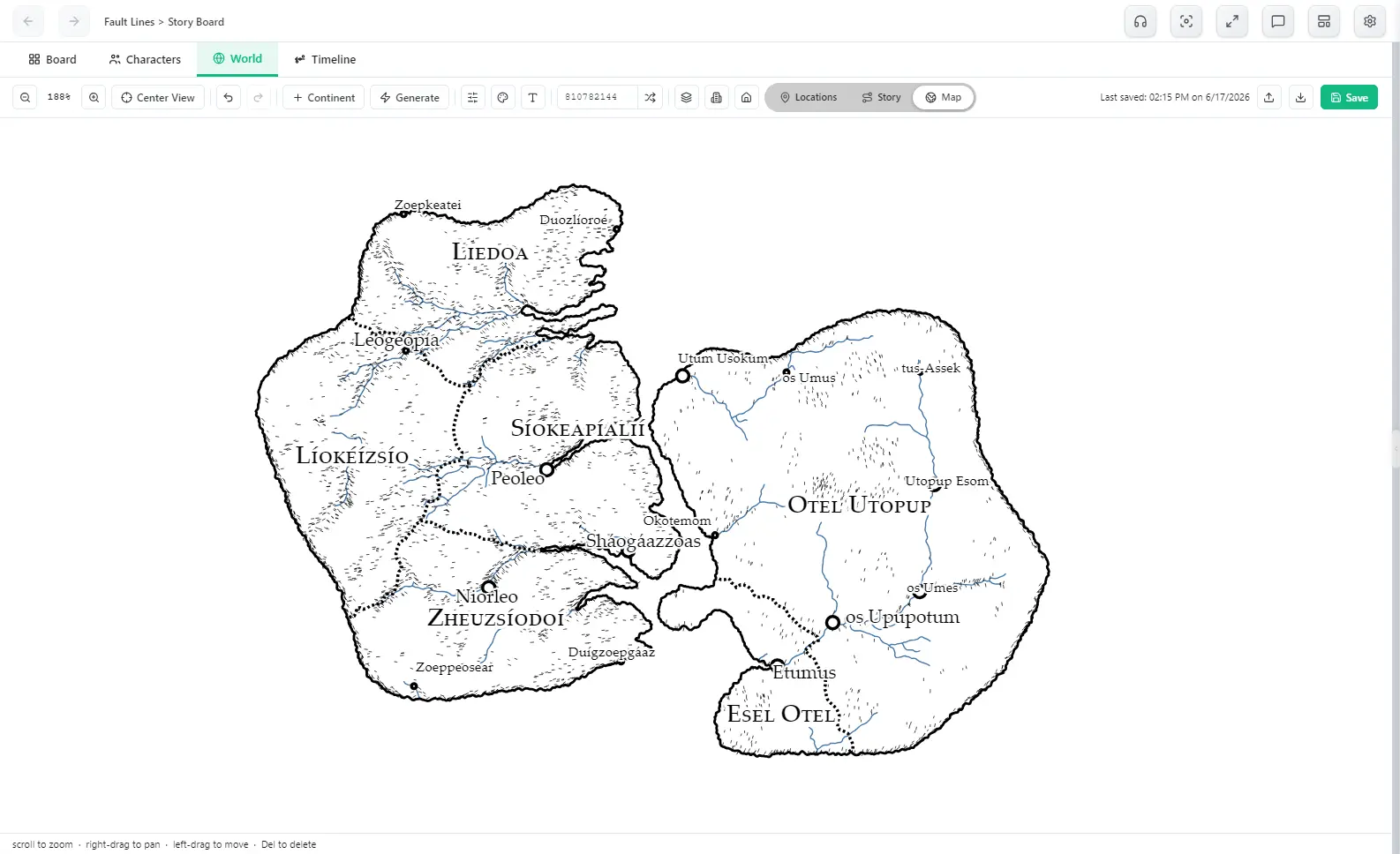Click the zoom out magnifier icon
The width and height of the screenshot is (1400, 854).
(x=26, y=98)
